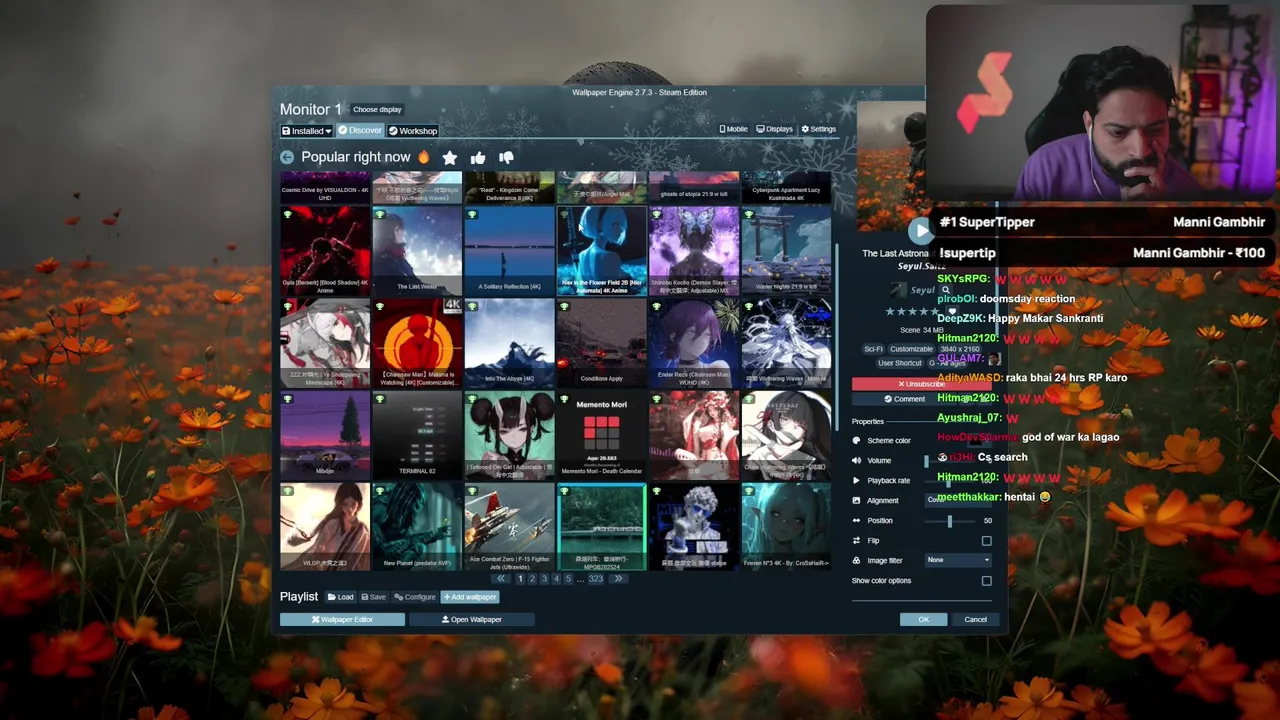This screenshot has height=720, width=1280.
Task: Enable the Show color options checkbox
Action: (x=987, y=581)
